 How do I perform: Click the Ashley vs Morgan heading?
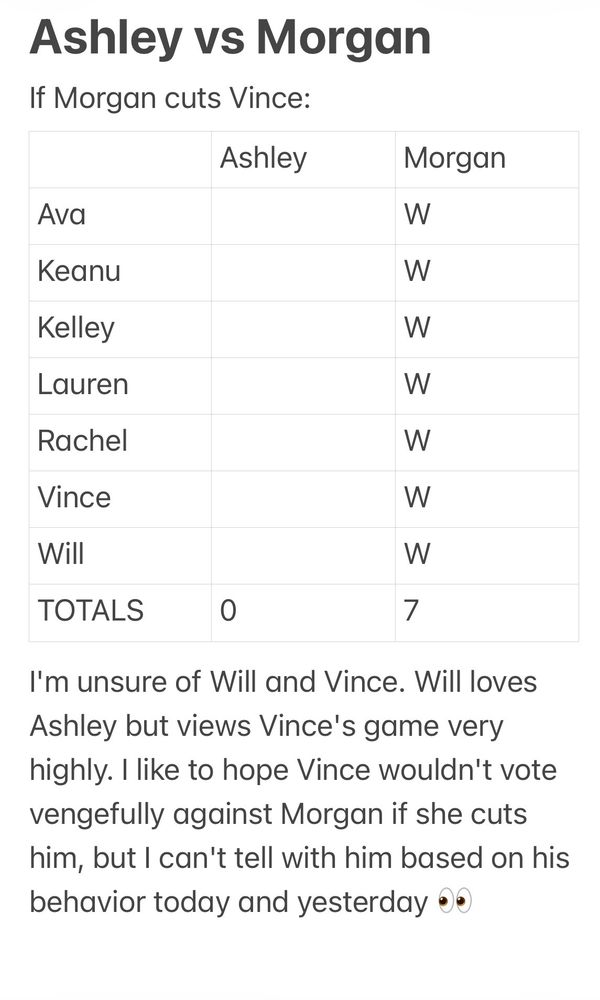pos(230,40)
